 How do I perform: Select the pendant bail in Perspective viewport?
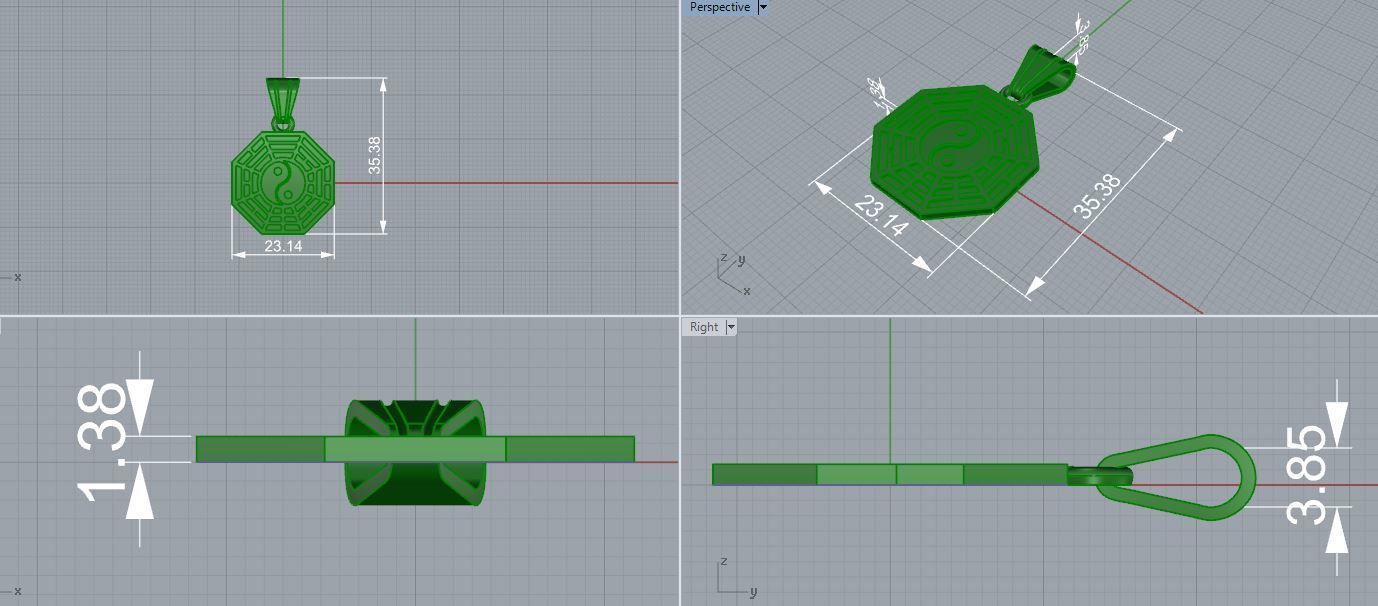click(x=1042, y=74)
